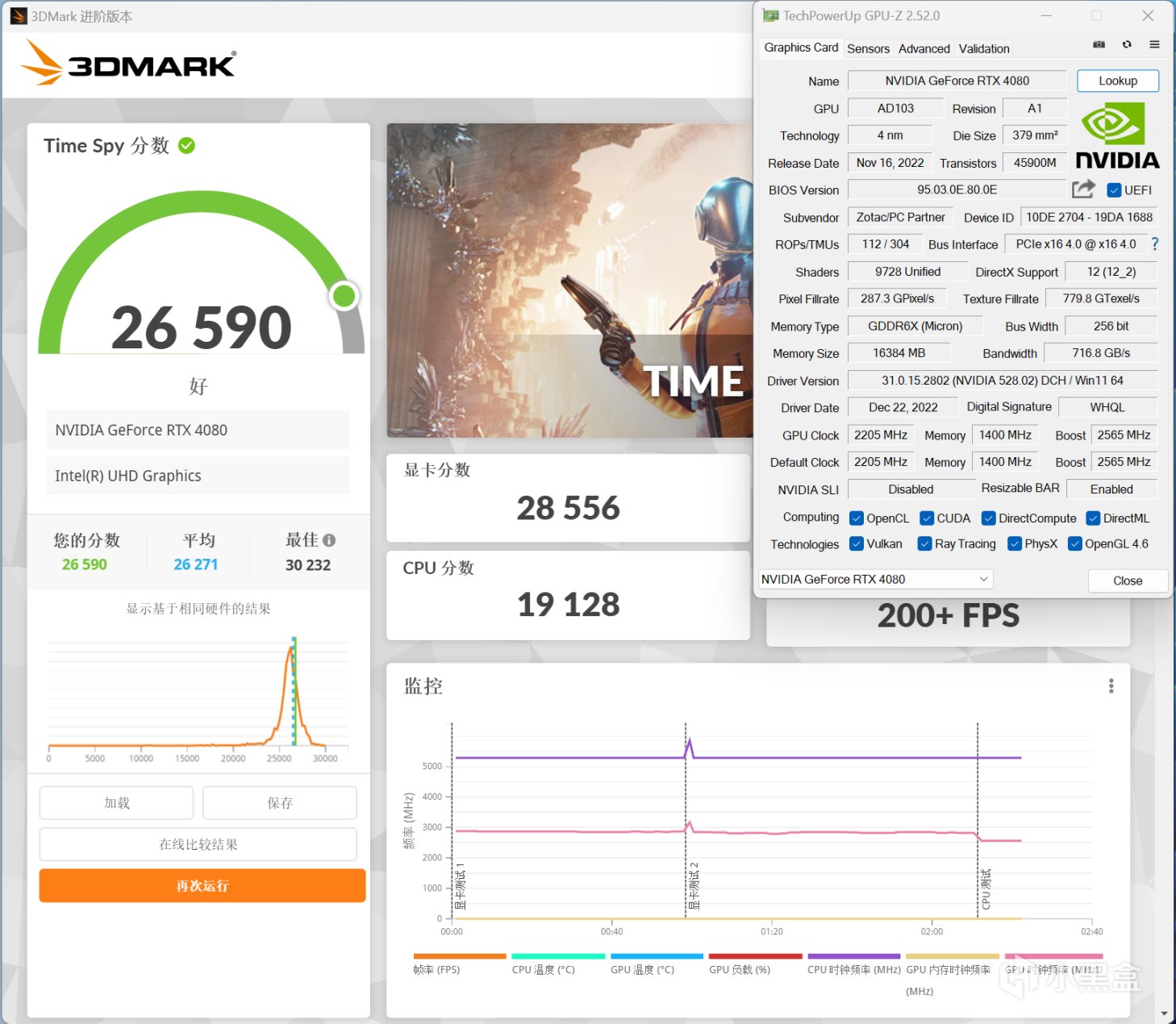The height and width of the screenshot is (1024, 1176).
Task: Close the GPU-Z window with the X
Action: tap(1148, 15)
